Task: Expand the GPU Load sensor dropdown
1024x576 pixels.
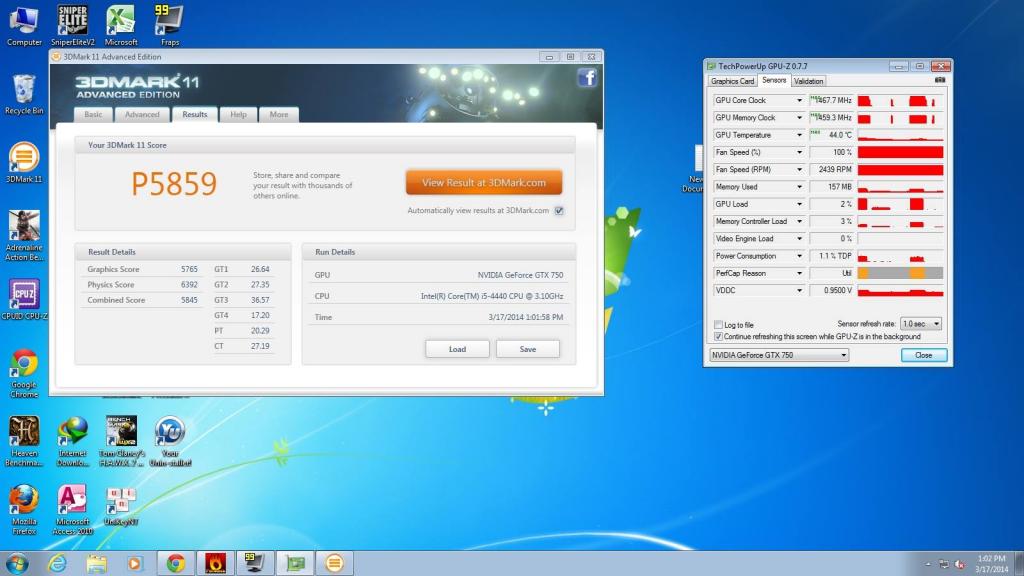Action: [799, 204]
